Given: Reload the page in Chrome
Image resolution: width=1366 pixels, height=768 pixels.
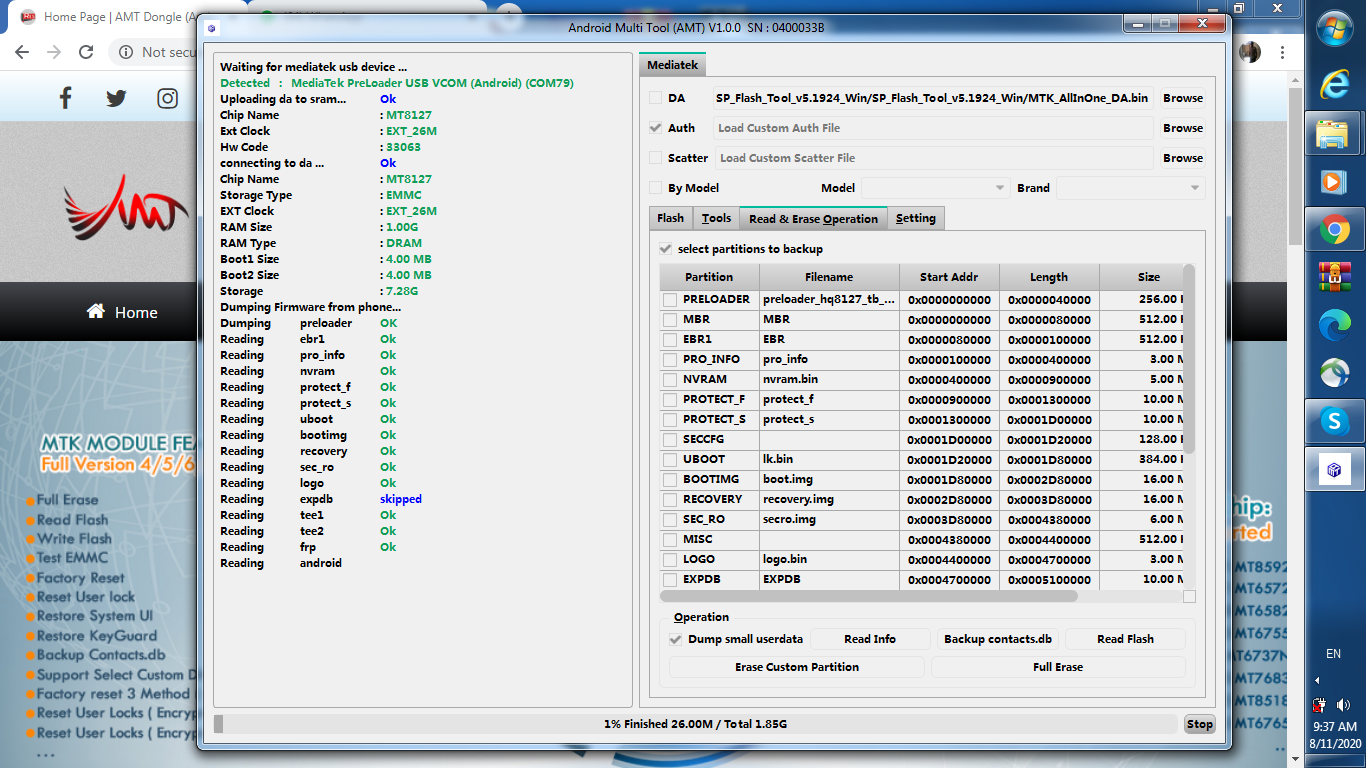Looking at the screenshot, I should point(86,52).
